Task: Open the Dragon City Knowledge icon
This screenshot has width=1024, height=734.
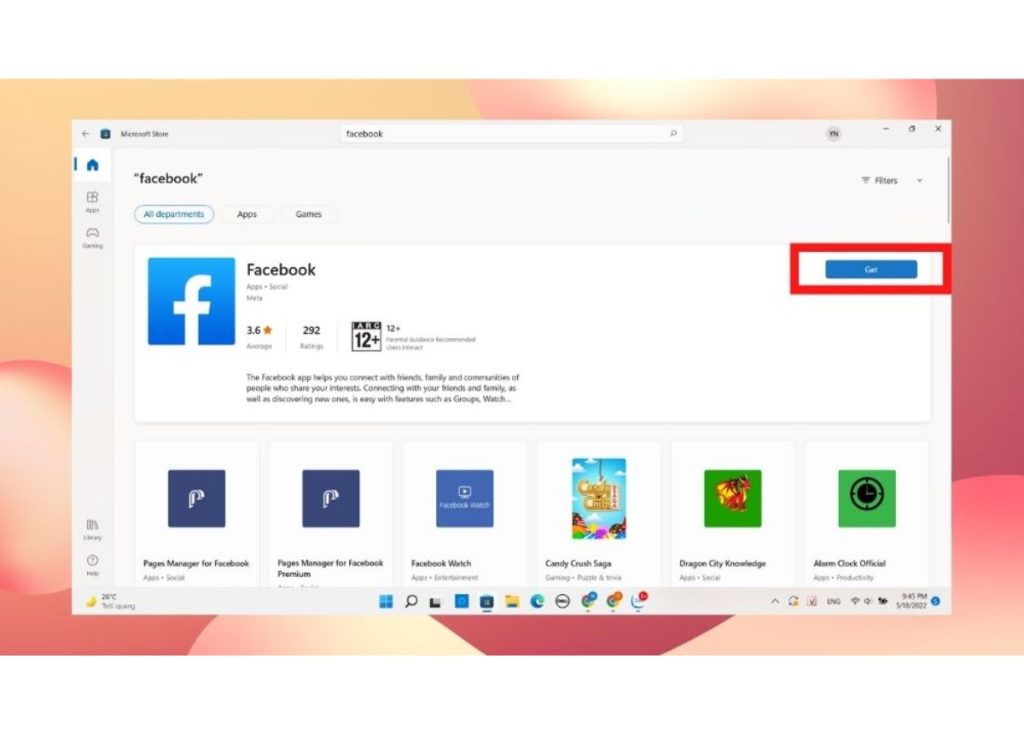Action: click(733, 498)
